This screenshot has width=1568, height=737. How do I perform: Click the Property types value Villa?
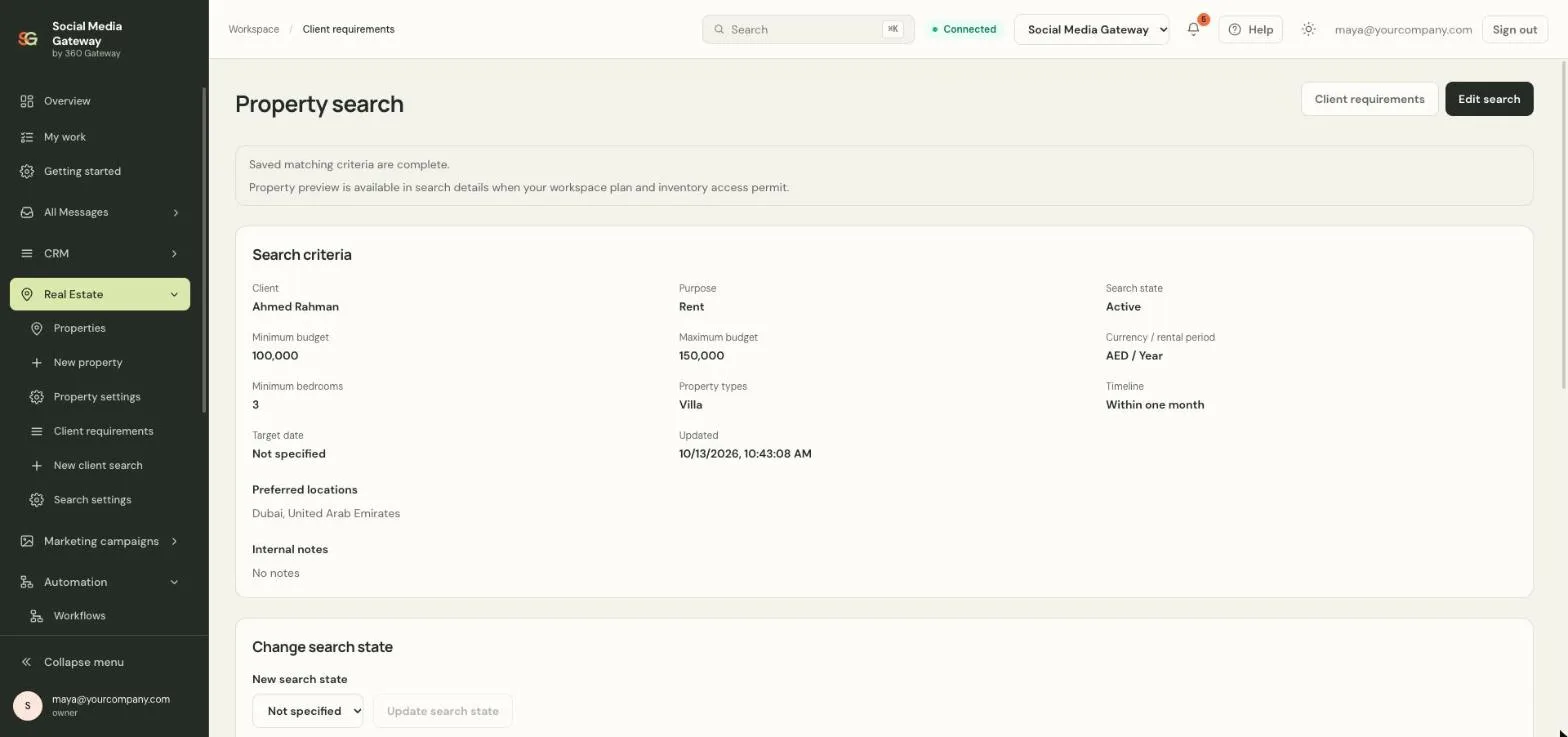click(690, 405)
